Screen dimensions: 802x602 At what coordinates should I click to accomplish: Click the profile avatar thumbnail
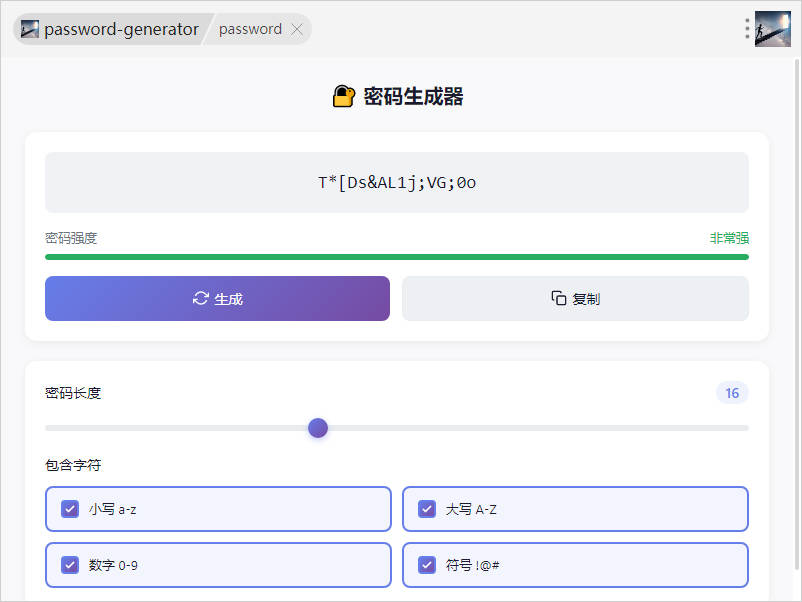[x=773, y=29]
